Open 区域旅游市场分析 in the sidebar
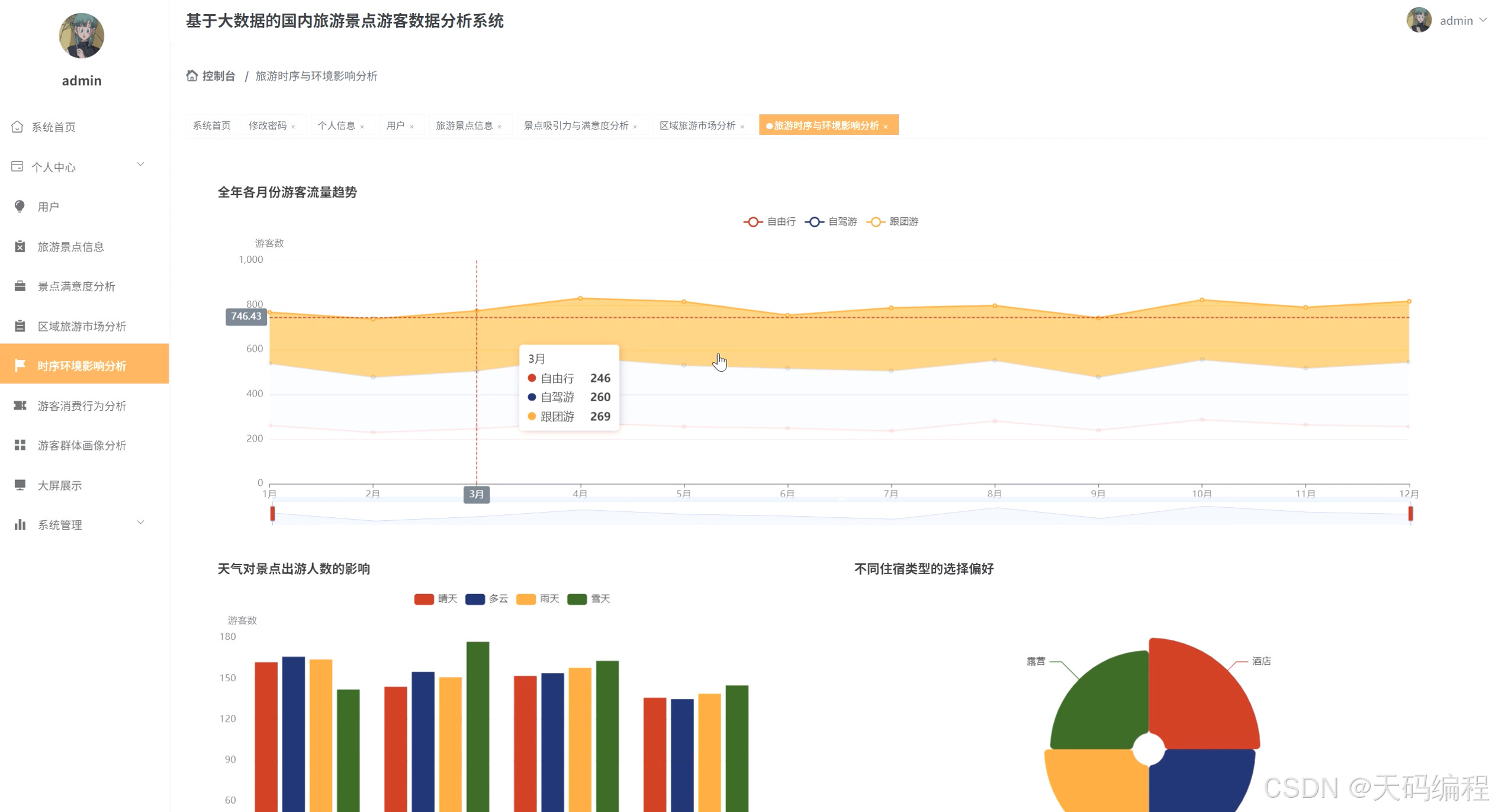This screenshot has width=1492, height=812. coord(84,326)
